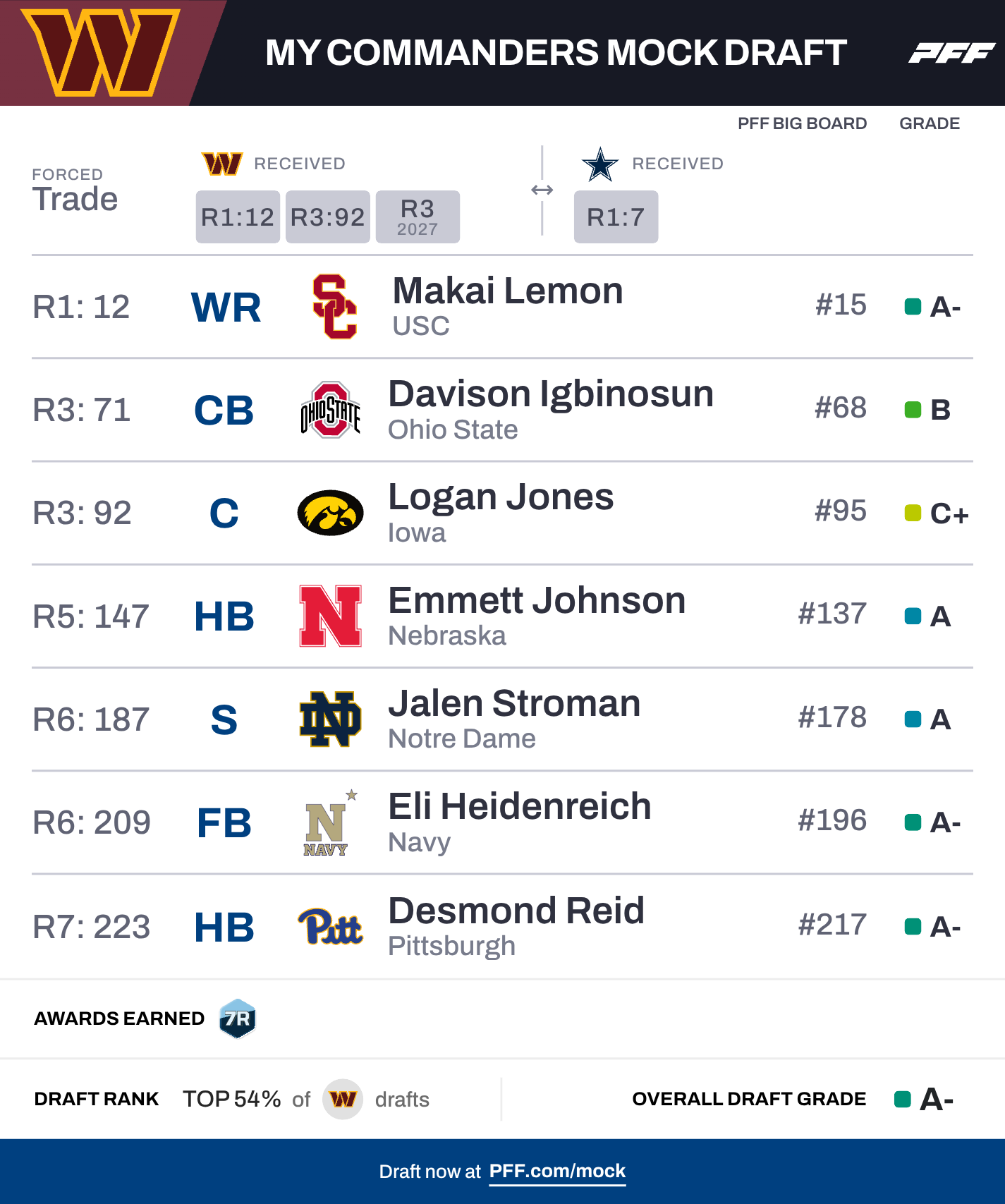Click the Notre Dame logo
Image resolution: width=1005 pixels, height=1204 pixels.
tap(330, 719)
